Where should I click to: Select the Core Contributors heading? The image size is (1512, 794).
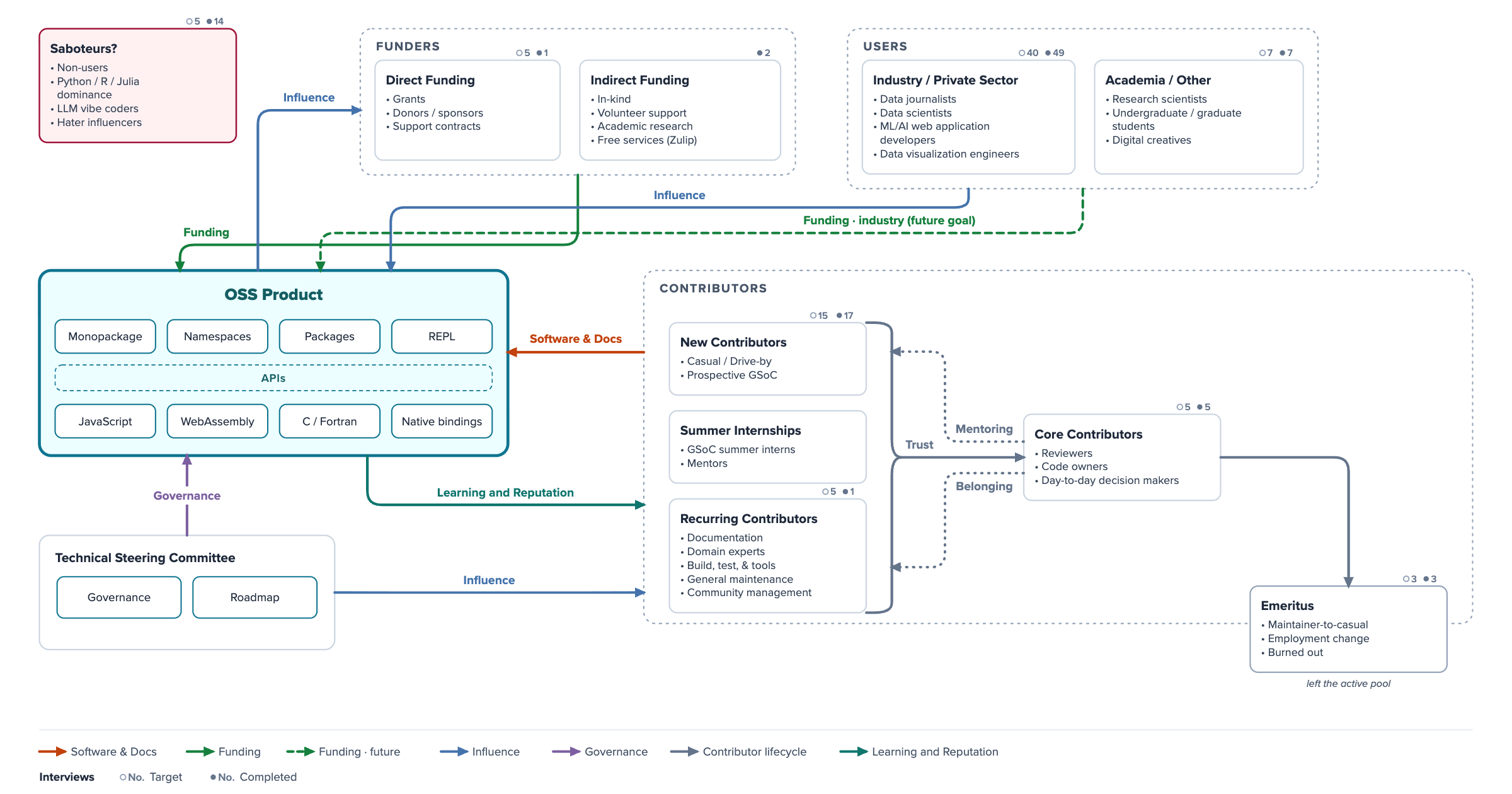tap(1088, 434)
